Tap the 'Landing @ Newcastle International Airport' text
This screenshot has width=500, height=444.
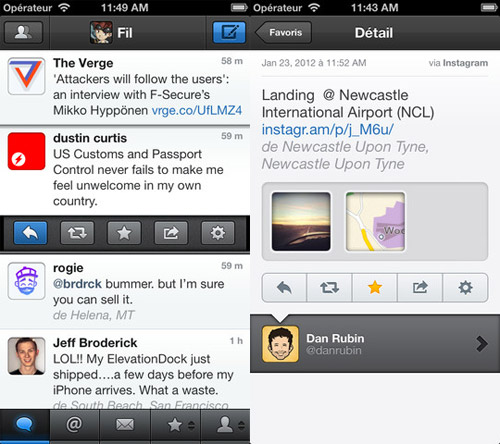tap(348, 104)
